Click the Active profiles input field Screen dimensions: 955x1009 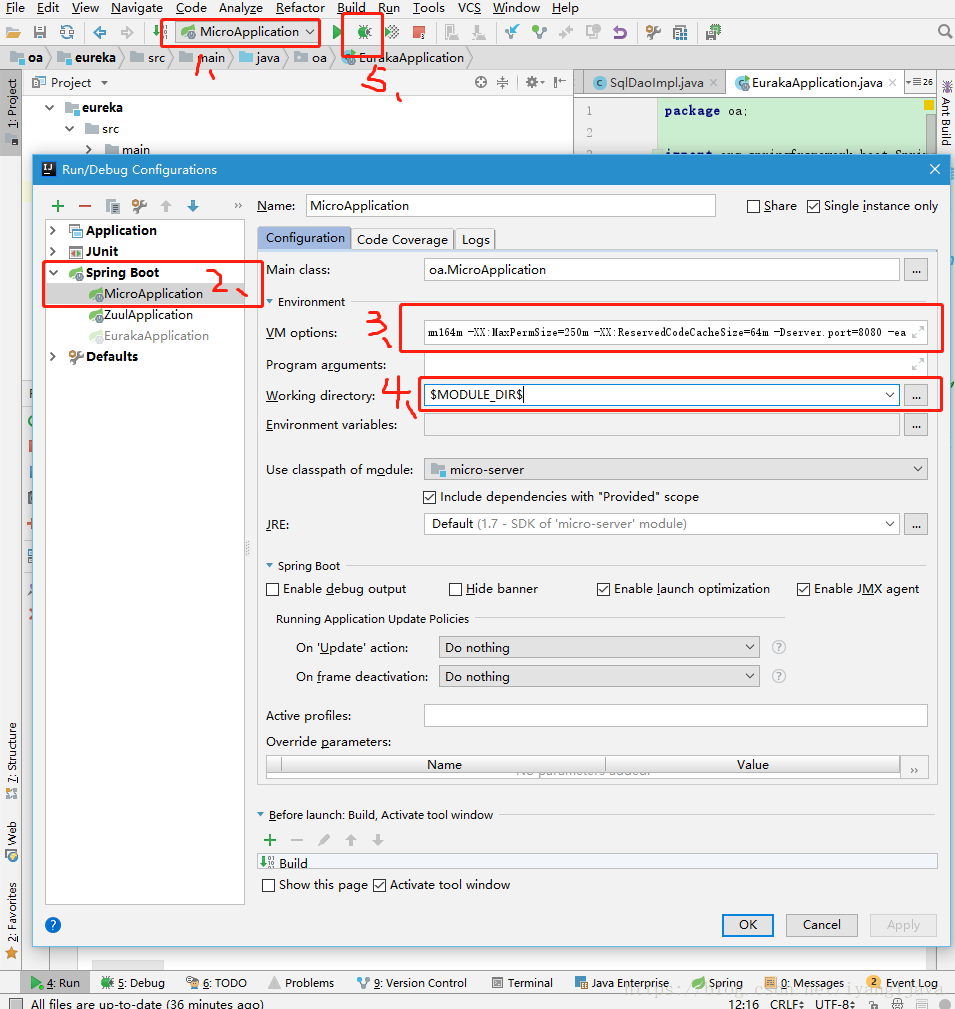pyautogui.click(x=675, y=716)
